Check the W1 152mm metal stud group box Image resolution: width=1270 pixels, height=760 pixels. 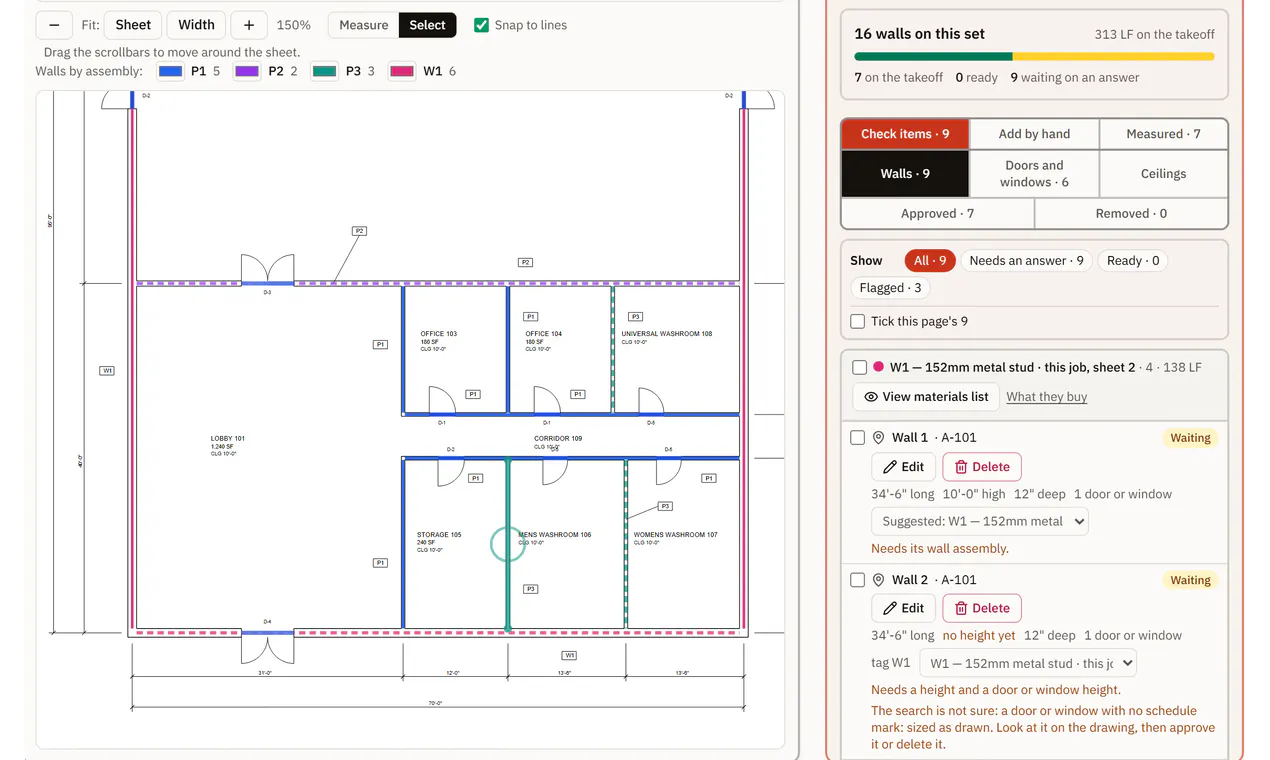(x=859, y=367)
